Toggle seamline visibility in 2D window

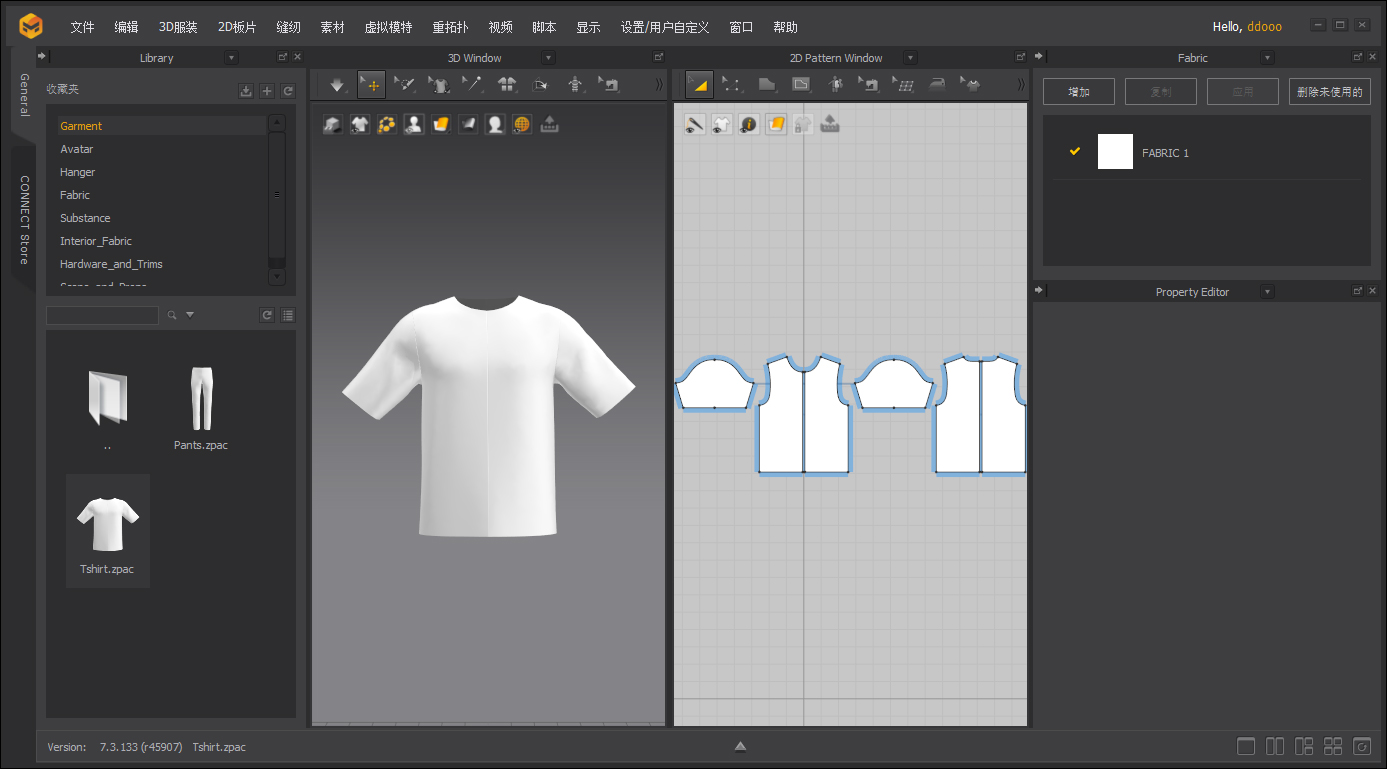coord(695,125)
